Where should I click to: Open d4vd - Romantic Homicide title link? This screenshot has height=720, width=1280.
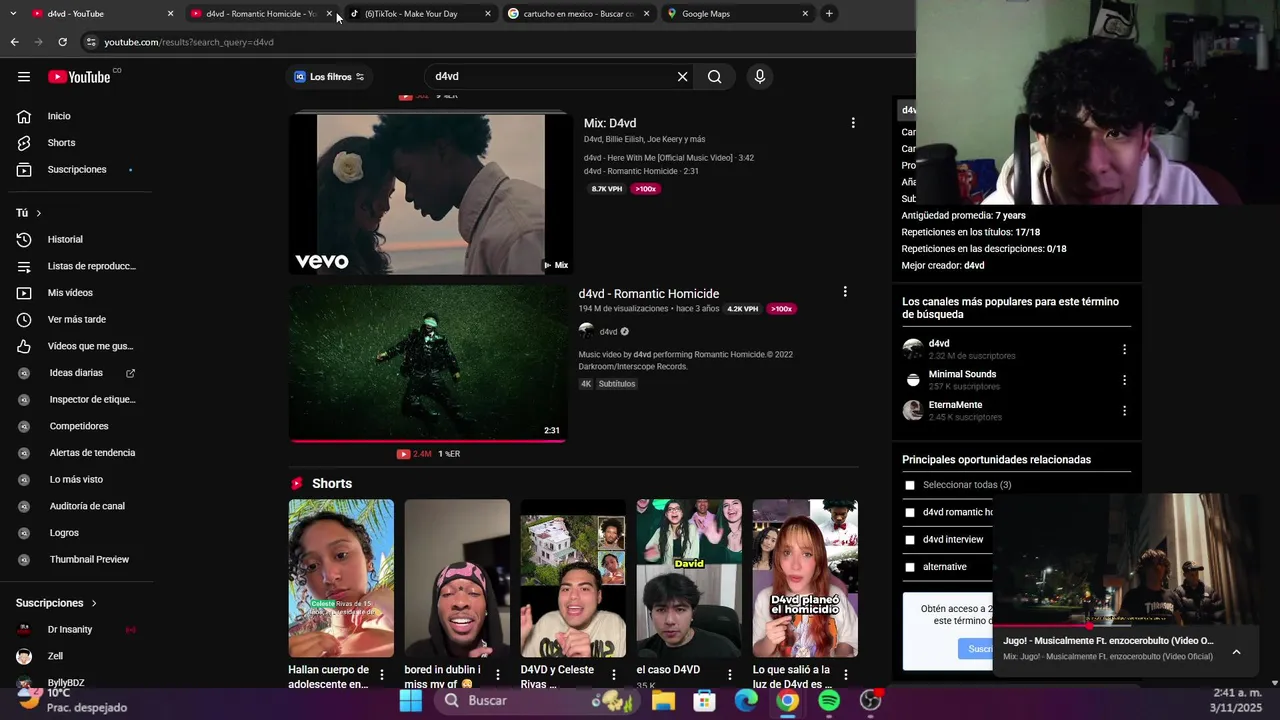tap(648, 294)
